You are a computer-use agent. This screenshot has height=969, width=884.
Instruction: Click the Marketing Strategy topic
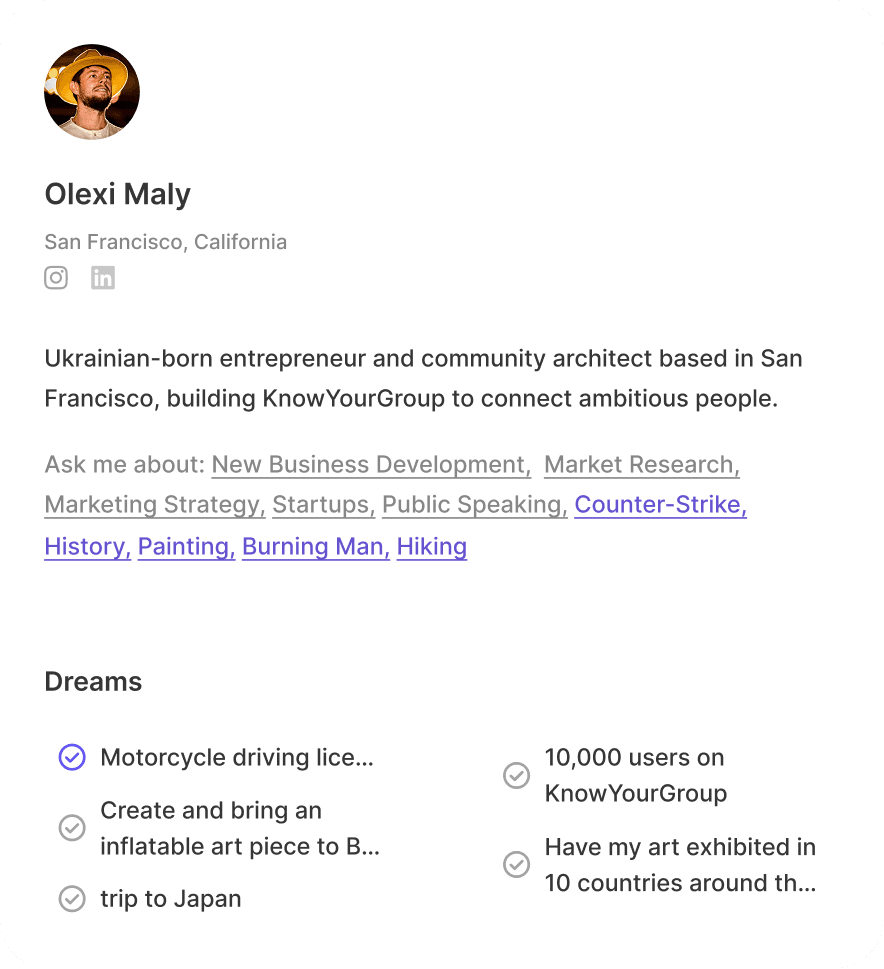pyautogui.click(x=155, y=505)
